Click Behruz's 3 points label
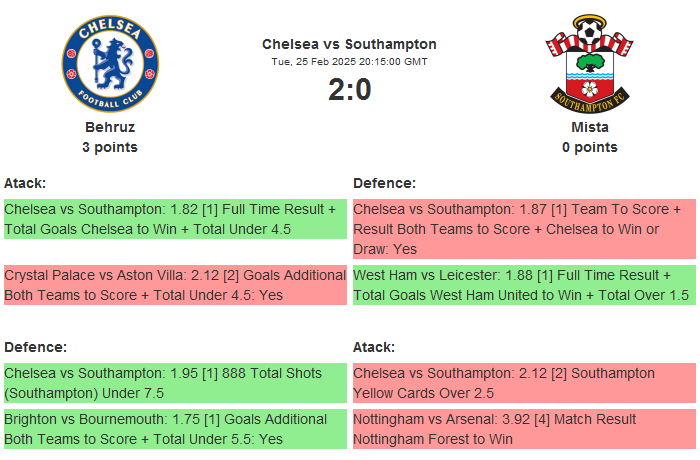 pyautogui.click(x=110, y=147)
